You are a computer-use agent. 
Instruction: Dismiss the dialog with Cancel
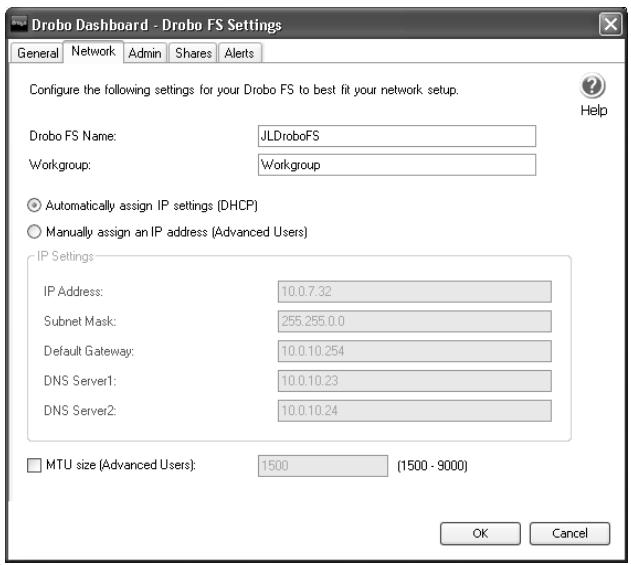click(x=569, y=534)
